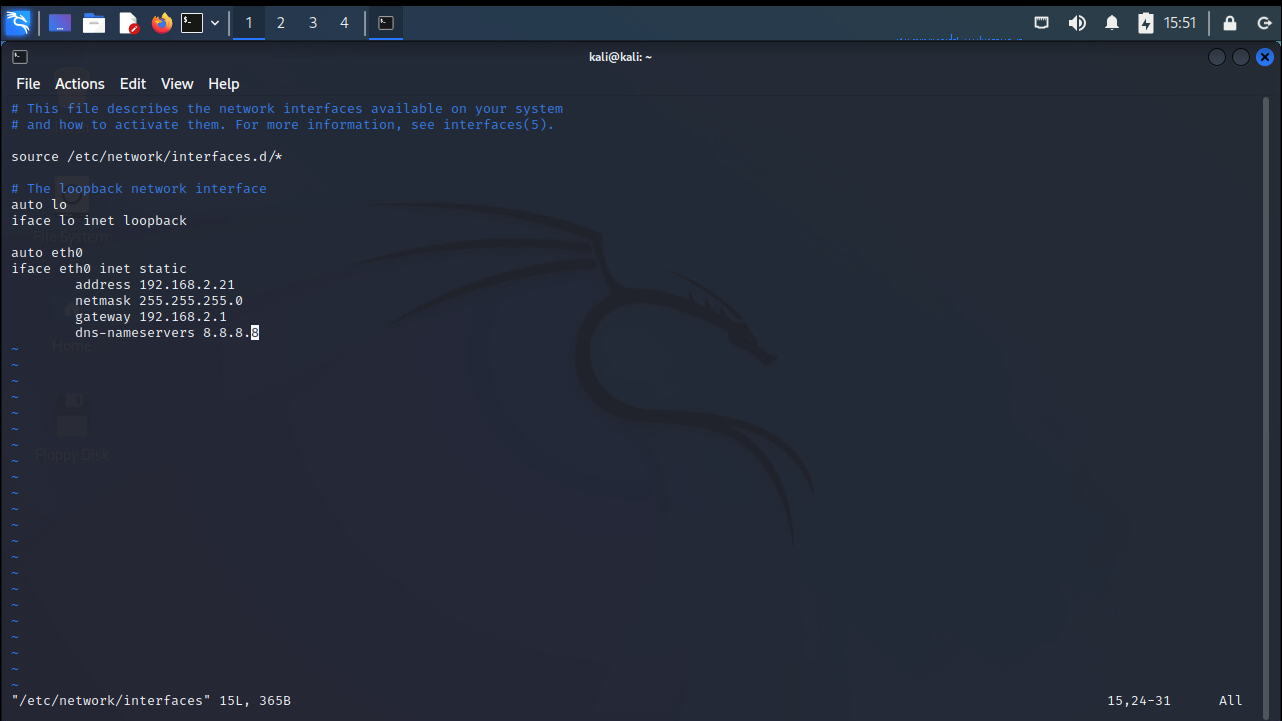1282x721 pixels.
Task: Click the show desktop icon
Action: 60,22
